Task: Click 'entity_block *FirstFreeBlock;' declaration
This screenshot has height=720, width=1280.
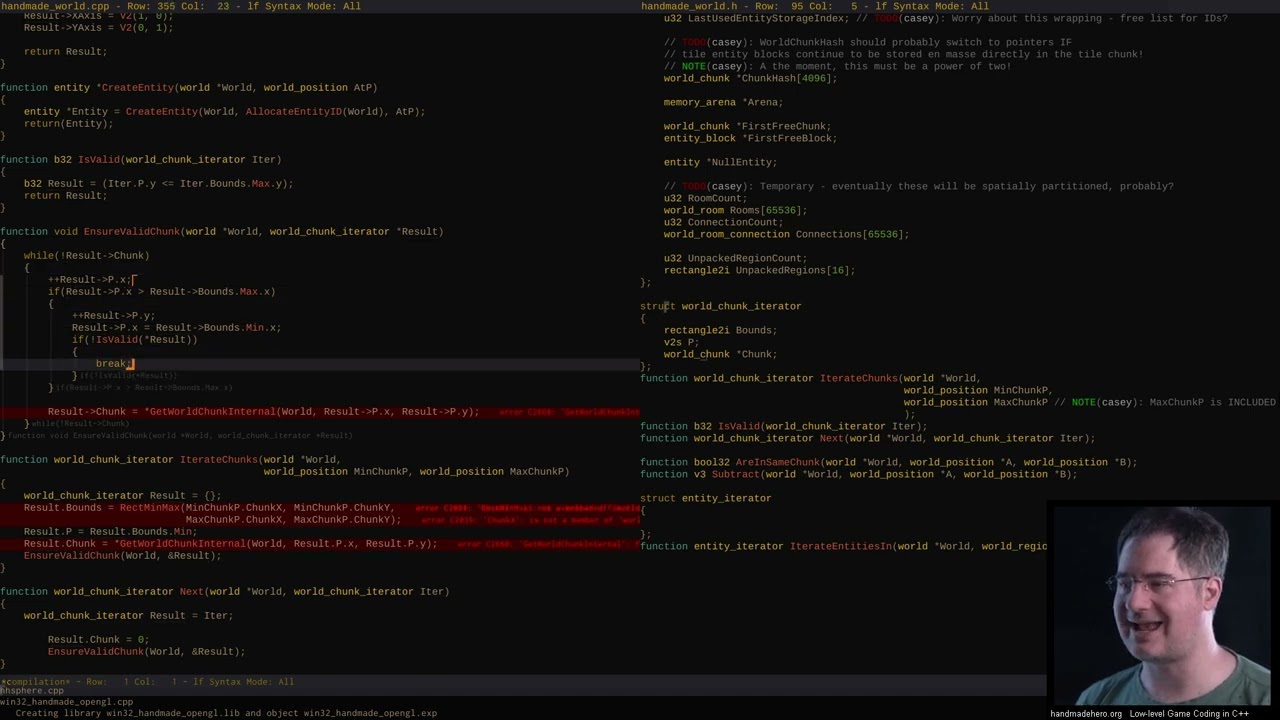Action: coord(750,138)
